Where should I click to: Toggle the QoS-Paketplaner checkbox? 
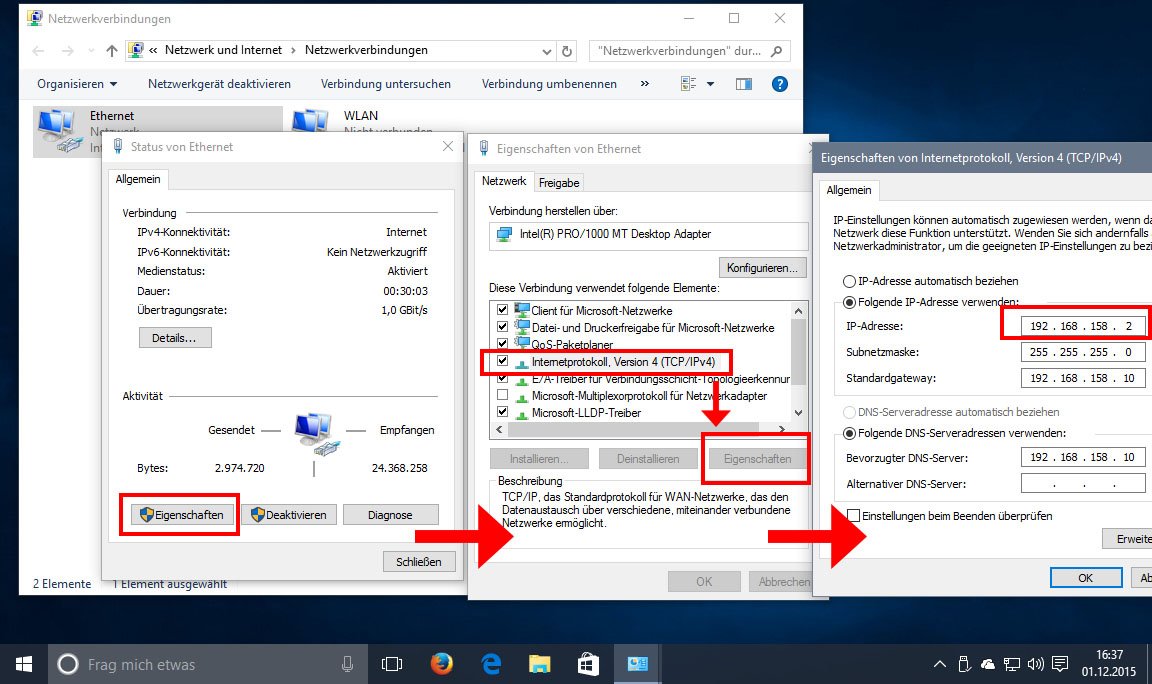(x=503, y=343)
